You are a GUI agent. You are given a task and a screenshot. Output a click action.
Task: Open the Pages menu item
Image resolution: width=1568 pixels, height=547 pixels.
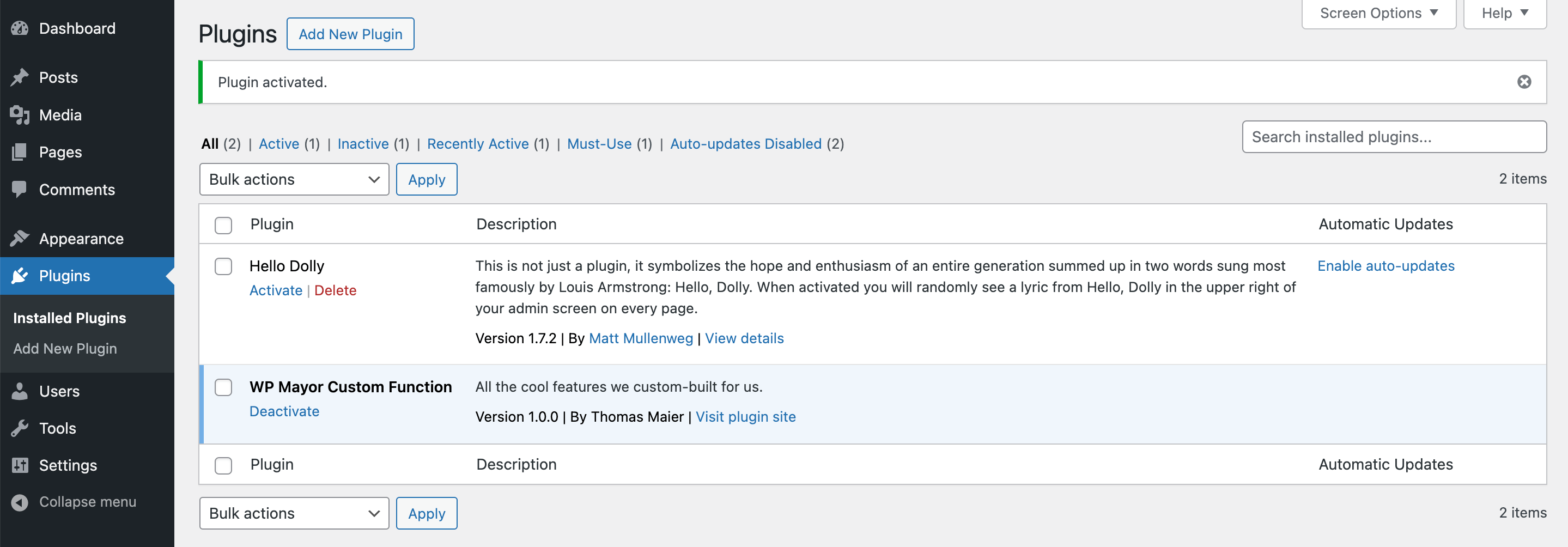point(87,152)
